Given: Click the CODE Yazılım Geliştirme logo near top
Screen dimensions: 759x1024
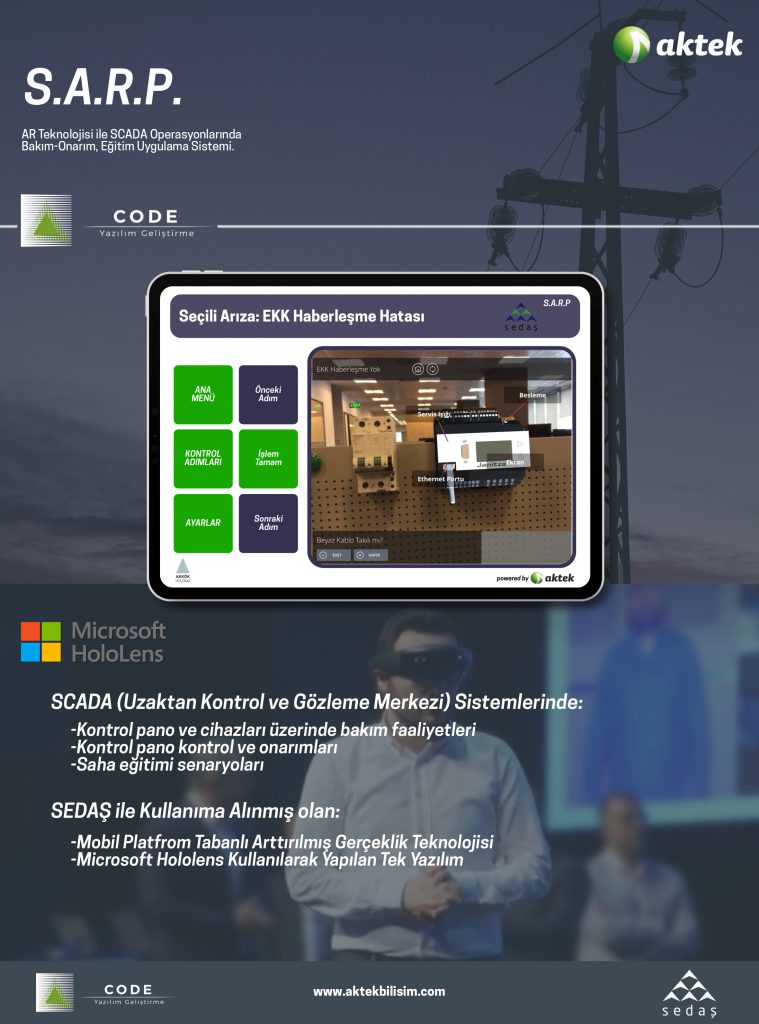Looking at the screenshot, I should tap(108, 221).
